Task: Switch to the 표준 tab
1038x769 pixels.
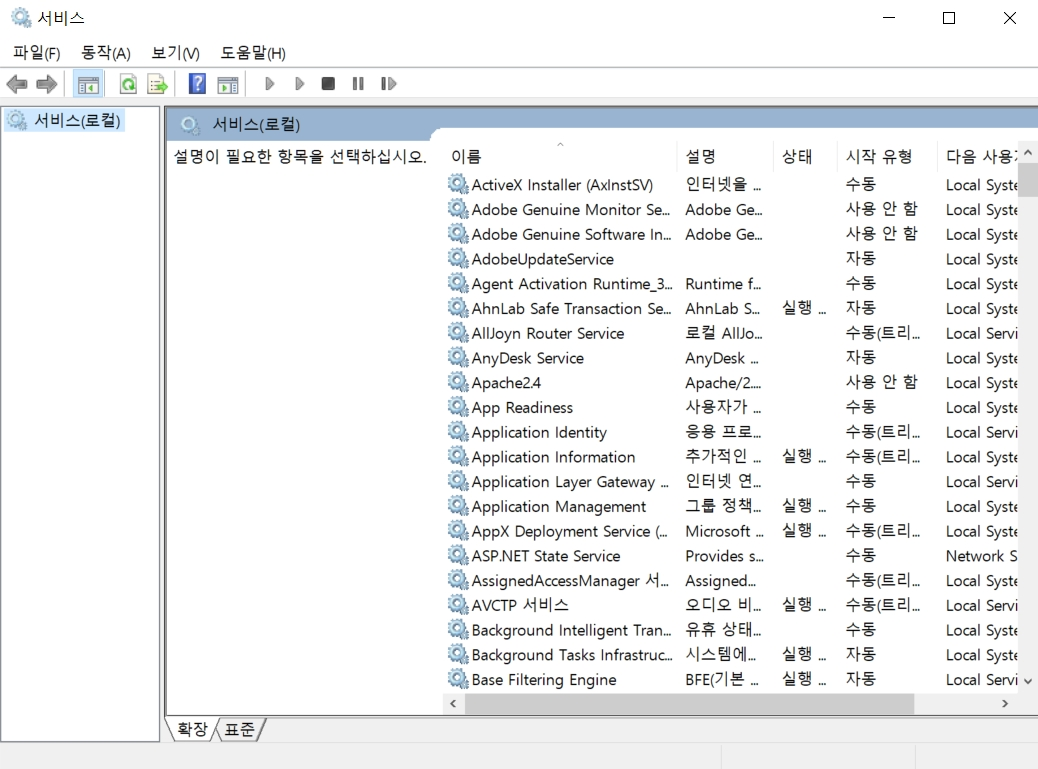Action: [x=239, y=729]
